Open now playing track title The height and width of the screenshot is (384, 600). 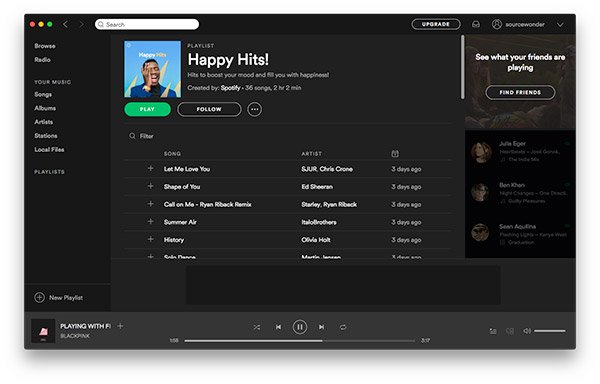[85, 326]
